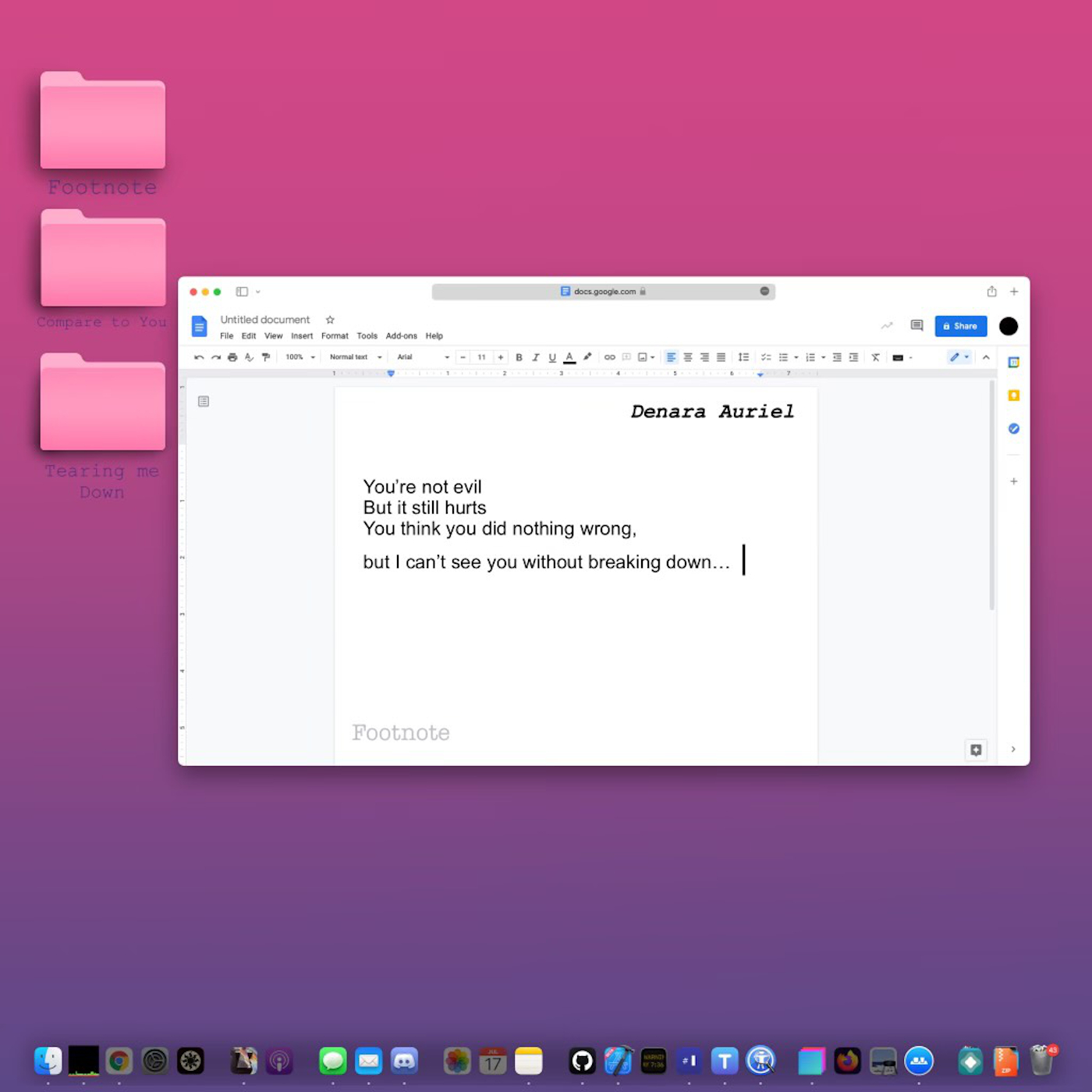This screenshot has height=1092, width=1092.
Task: Toggle bold formatting
Action: (x=519, y=357)
